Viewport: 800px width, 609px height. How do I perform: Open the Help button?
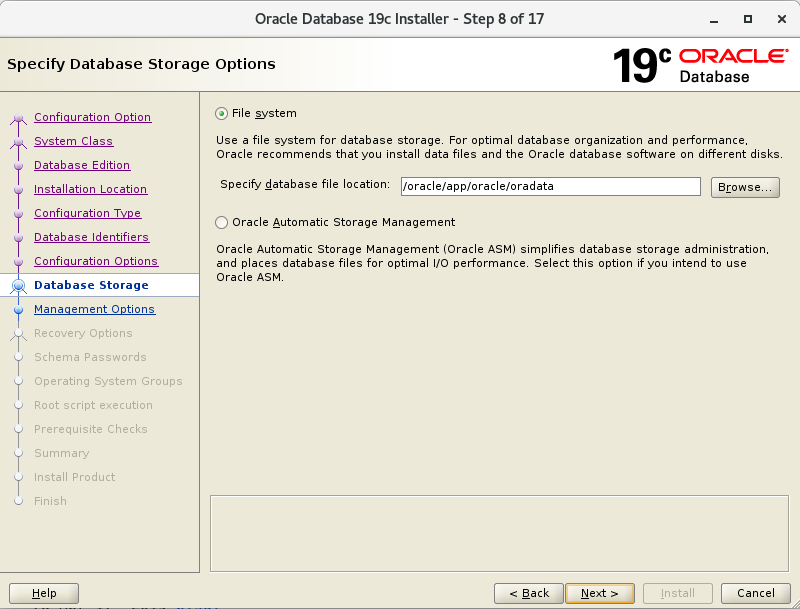point(44,593)
